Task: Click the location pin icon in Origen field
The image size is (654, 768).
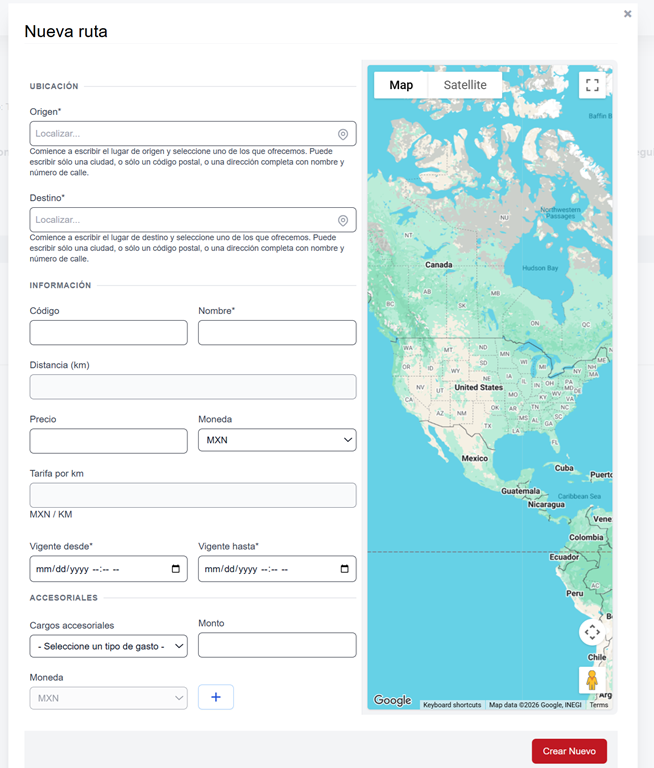Action: tap(343, 134)
